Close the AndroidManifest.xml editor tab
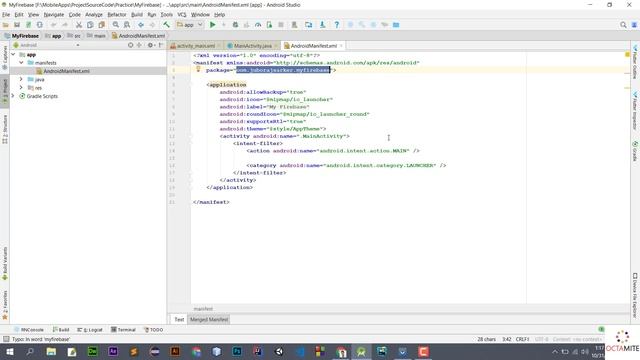This screenshot has height=360, width=640. (x=341, y=46)
